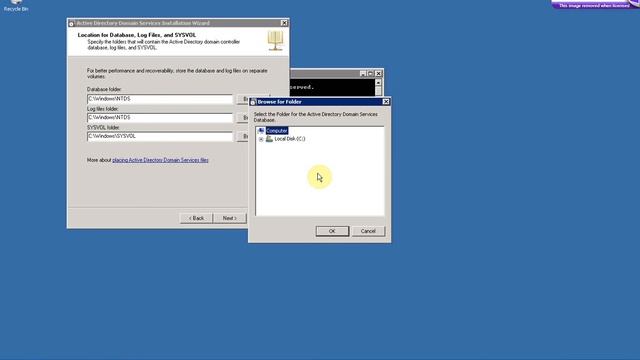Screen dimensions: 640x360
Task: Select the Recycle Bin desktop icon
Action: point(16,6)
